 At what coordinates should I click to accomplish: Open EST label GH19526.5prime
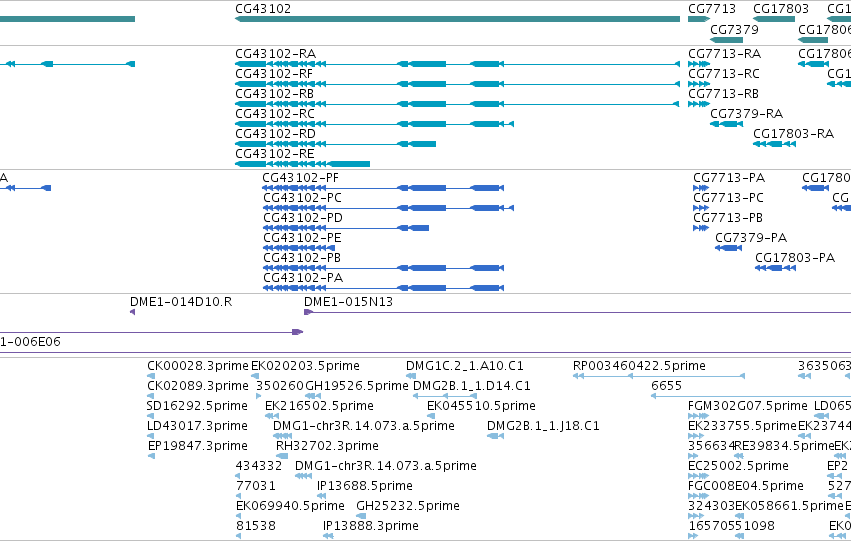click(x=357, y=386)
